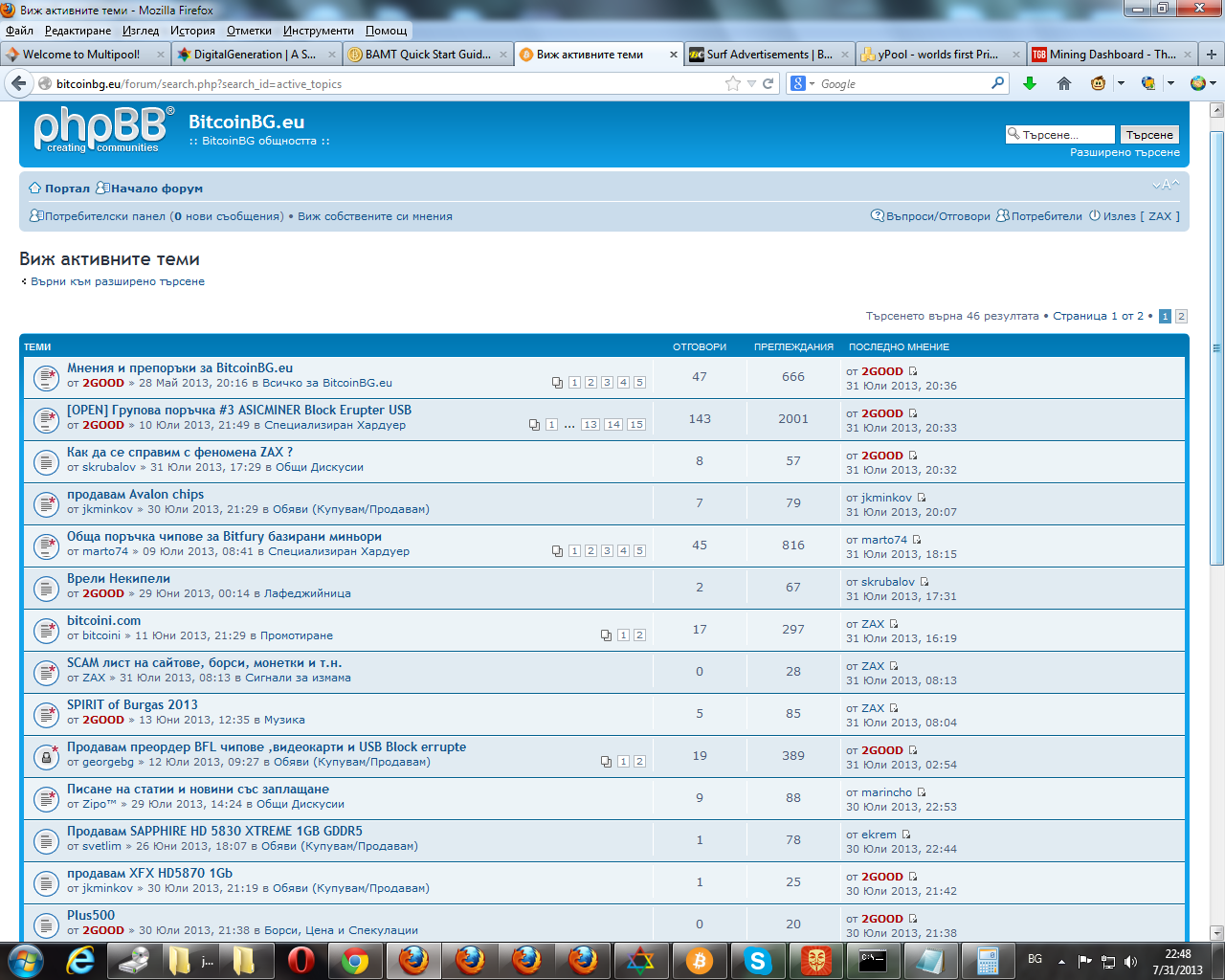Log out via Изход [ ZAX ]
Screen dimensions: 1225x980
click(1142, 216)
